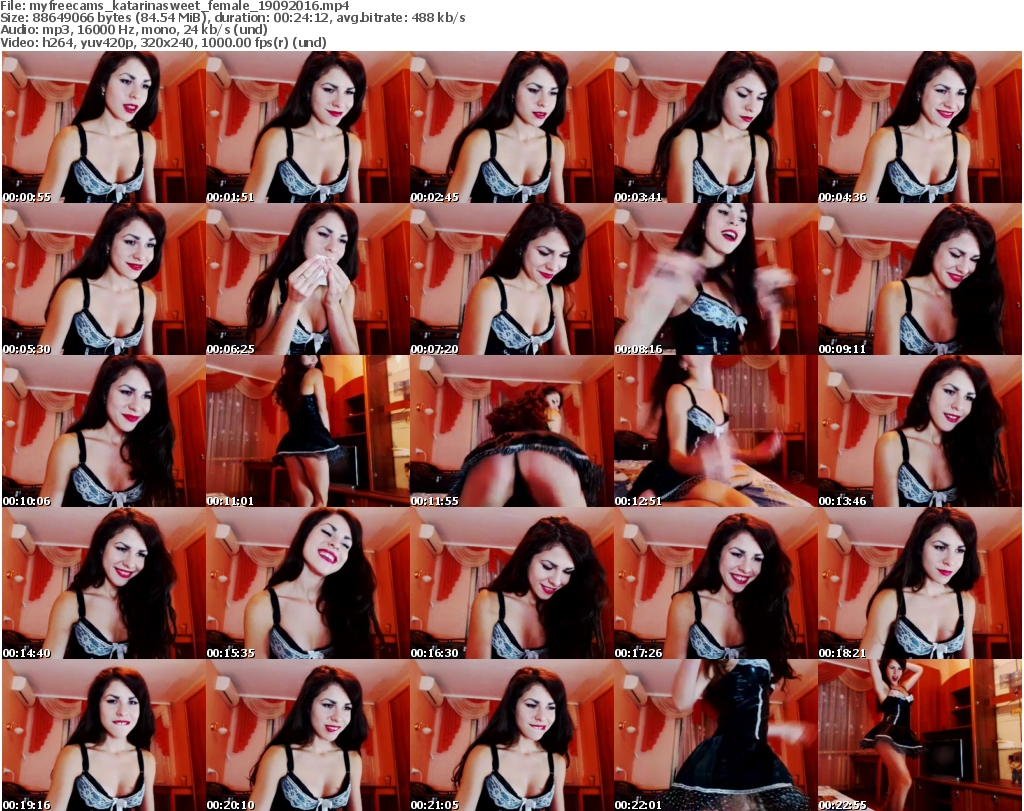Click the 'File:' name line in header
This screenshot has height=811, width=1024.
point(175,6)
